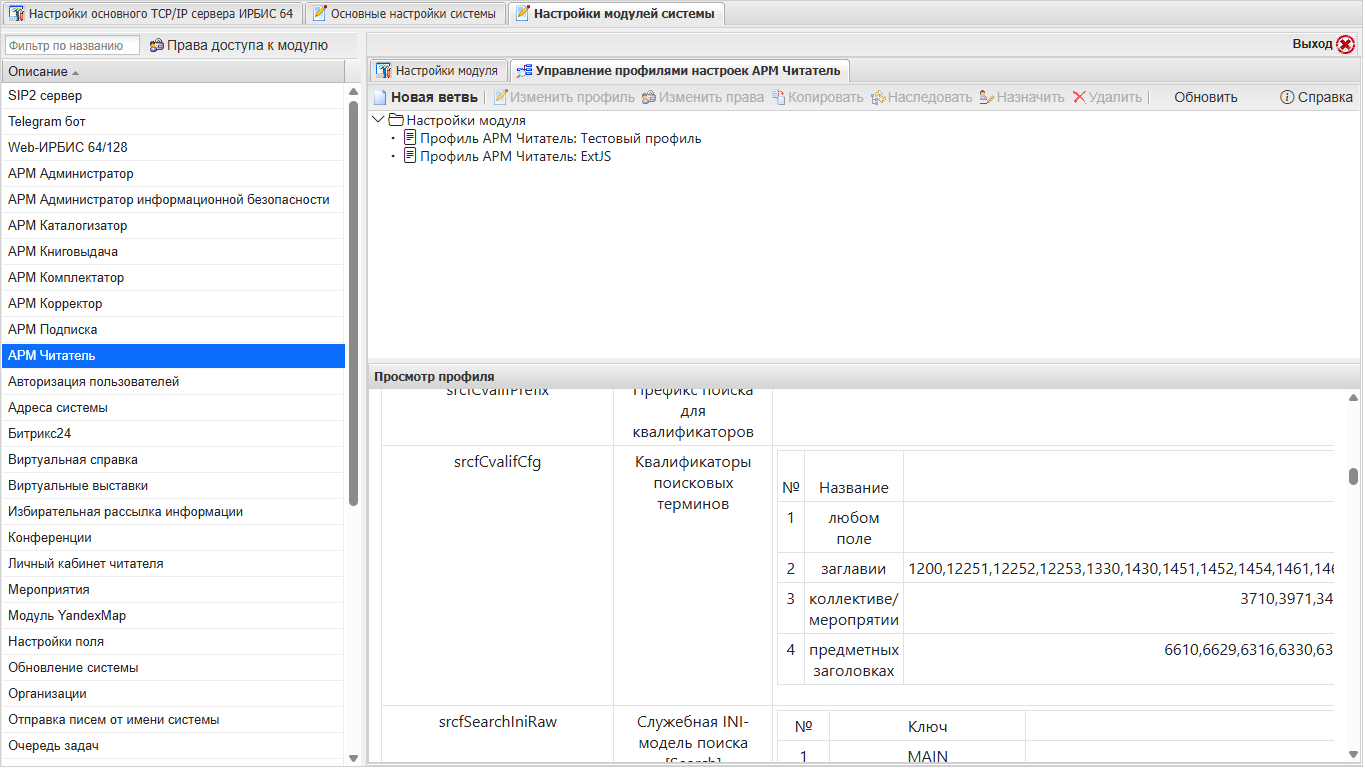This screenshot has height=768, width=1365.
Task: Switch to the Настройки модуля tab
Action: point(437,70)
